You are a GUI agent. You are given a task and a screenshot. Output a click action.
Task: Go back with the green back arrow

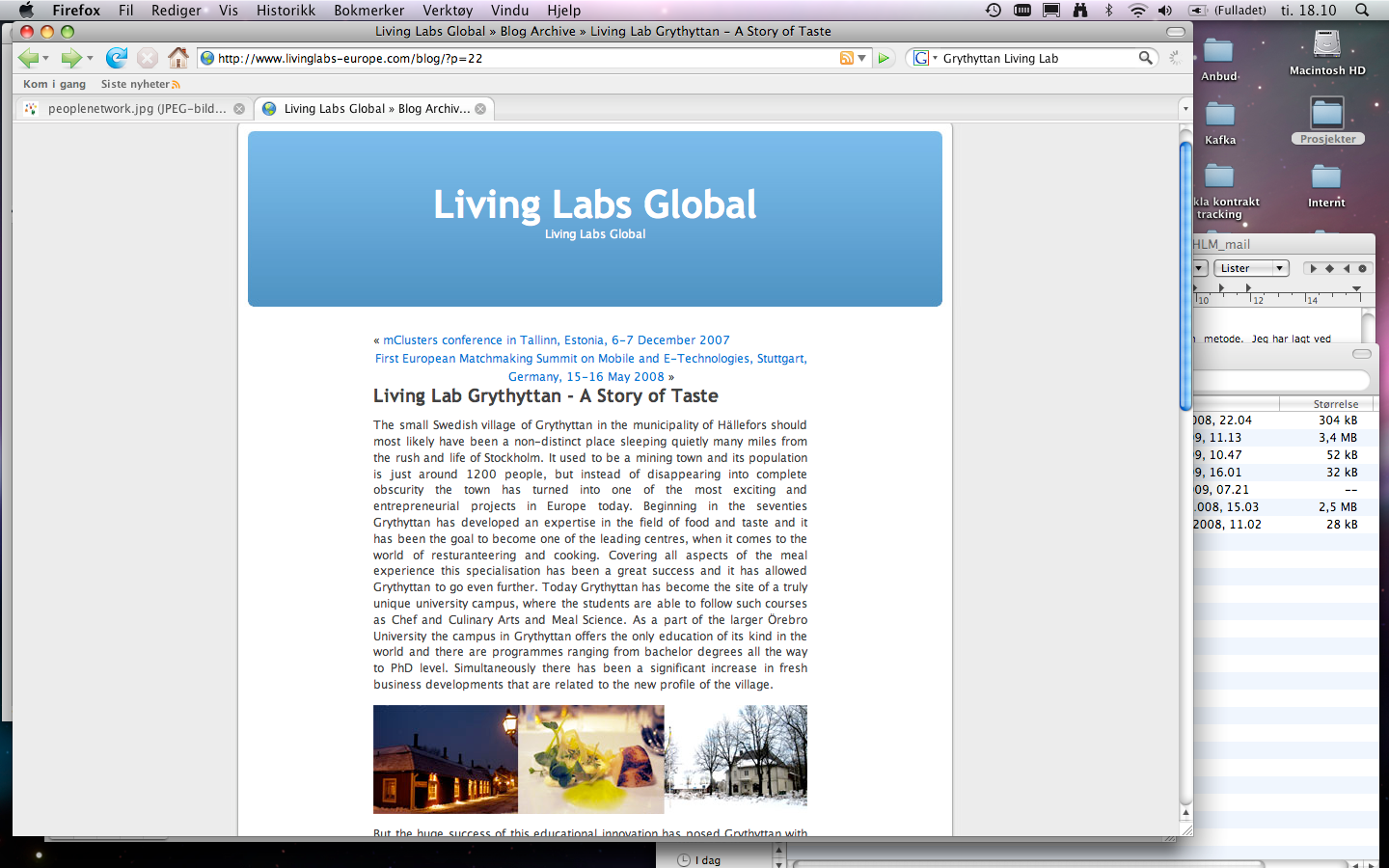[28, 58]
